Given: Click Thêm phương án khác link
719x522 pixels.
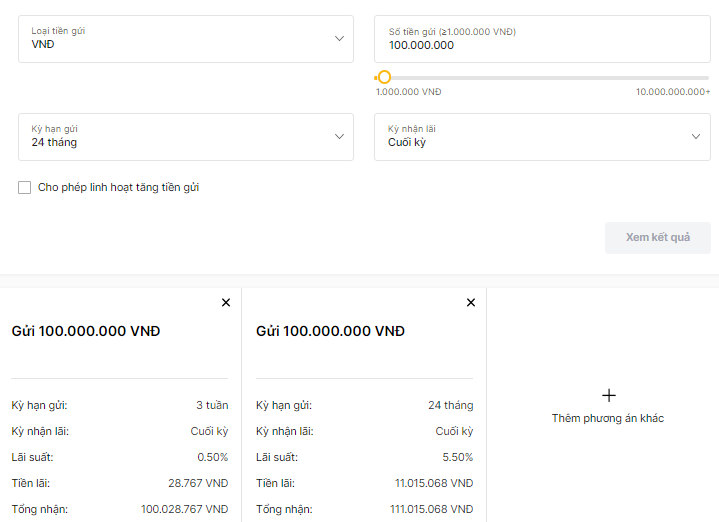Looking at the screenshot, I should click(x=608, y=418).
